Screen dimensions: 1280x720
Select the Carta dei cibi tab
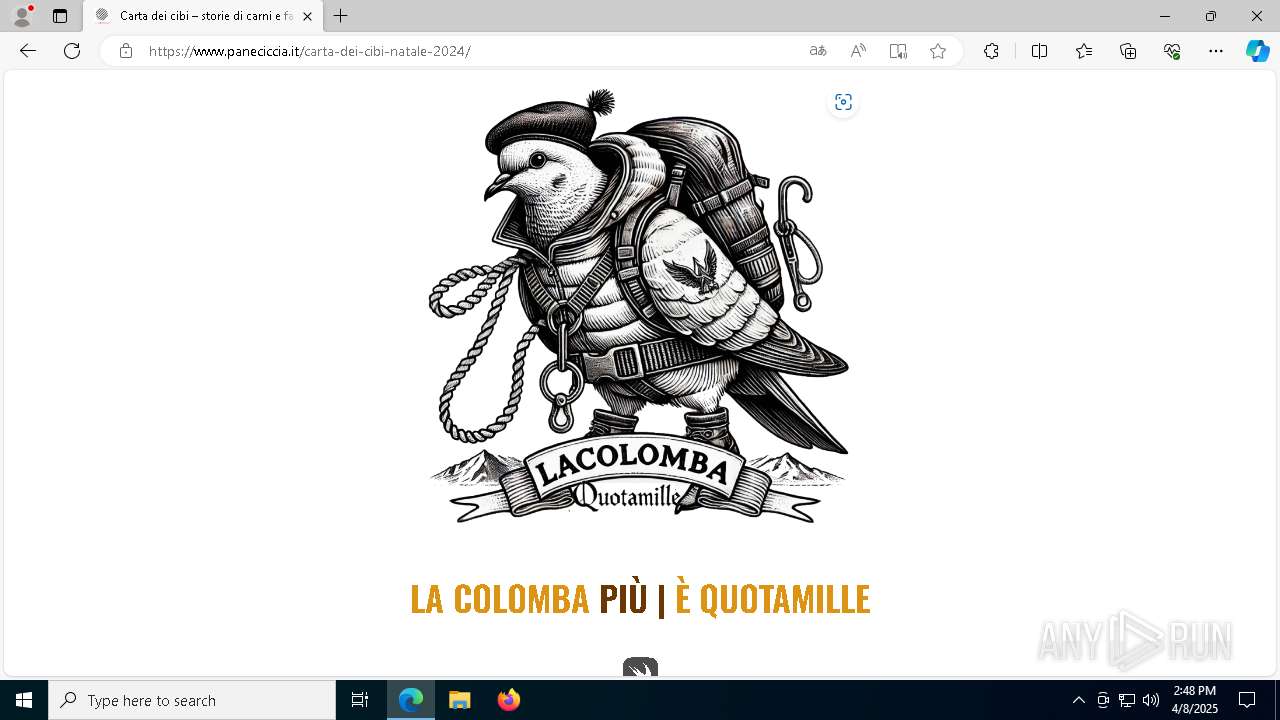[203, 16]
